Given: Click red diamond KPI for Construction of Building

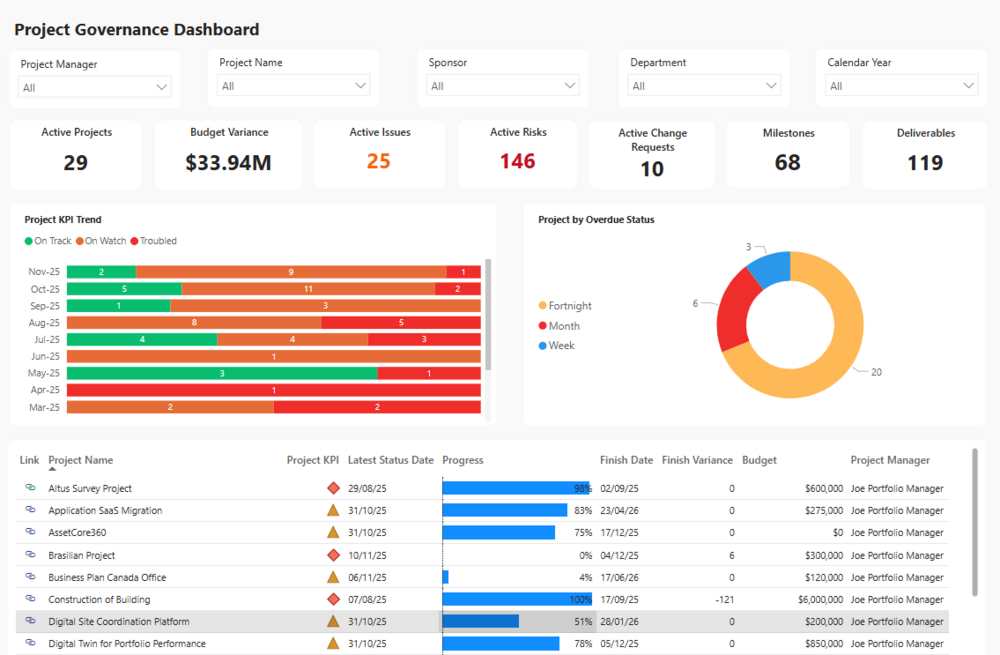Looking at the screenshot, I should 333,600.
